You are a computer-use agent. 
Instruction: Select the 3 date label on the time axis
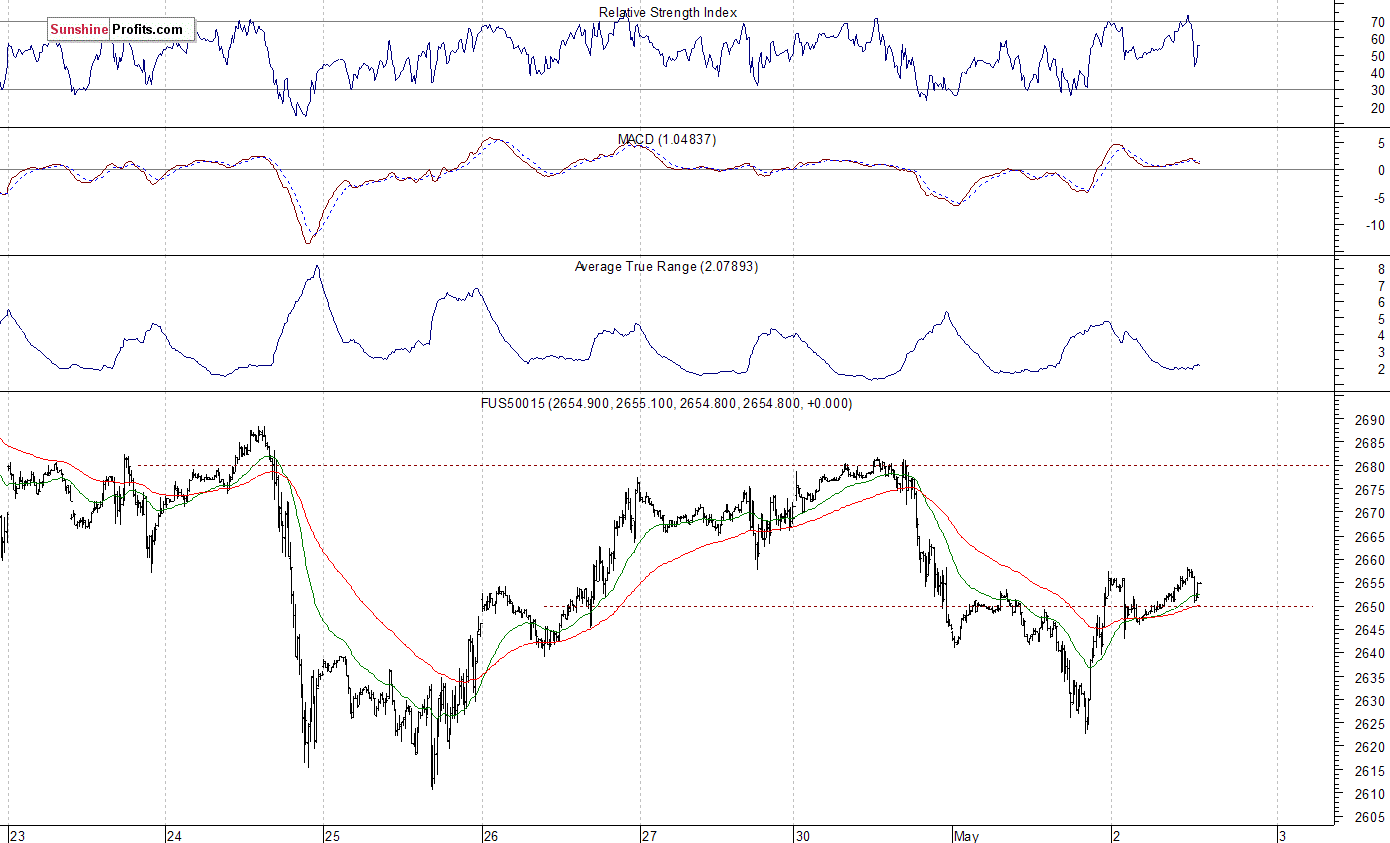coord(1282,835)
